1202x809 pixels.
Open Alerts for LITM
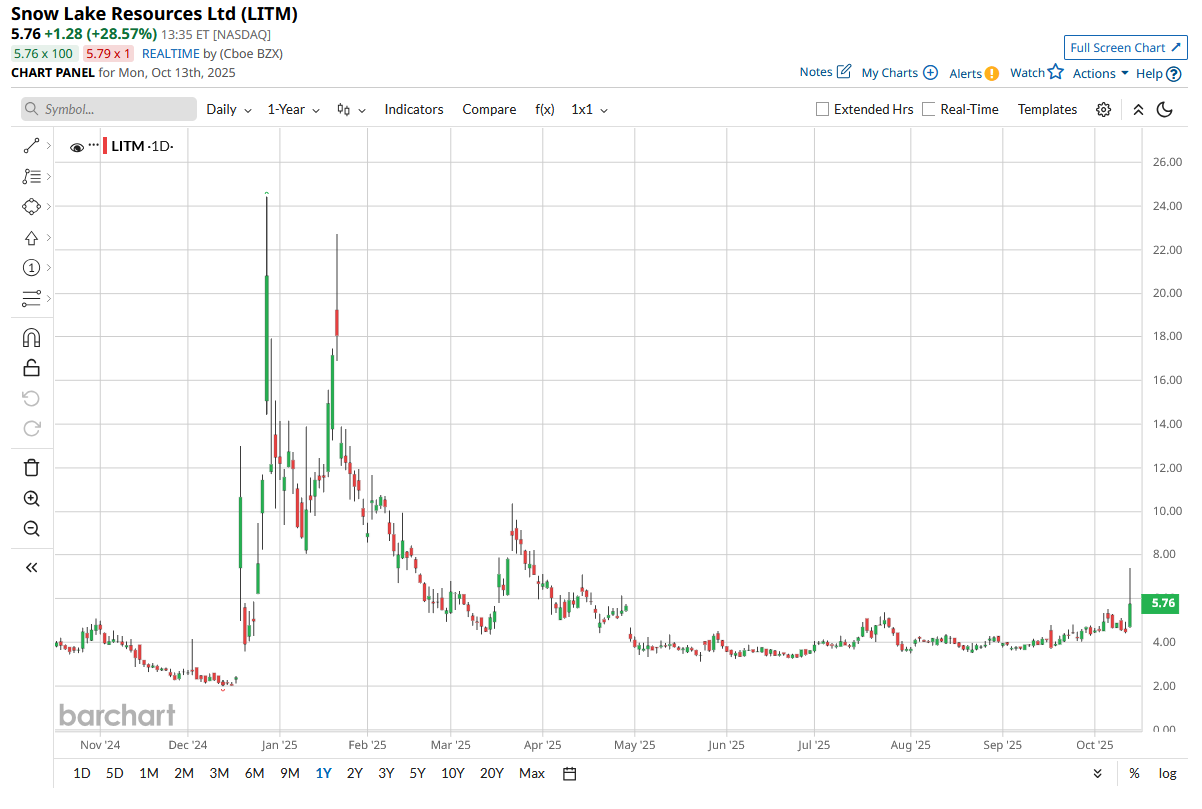point(973,73)
